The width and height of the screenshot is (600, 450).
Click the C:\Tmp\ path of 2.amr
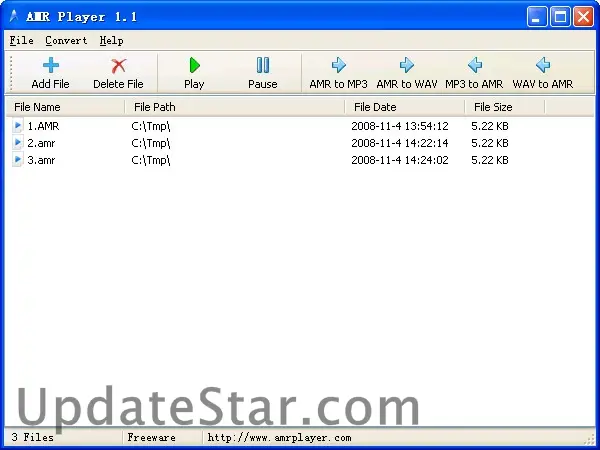[151, 143]
